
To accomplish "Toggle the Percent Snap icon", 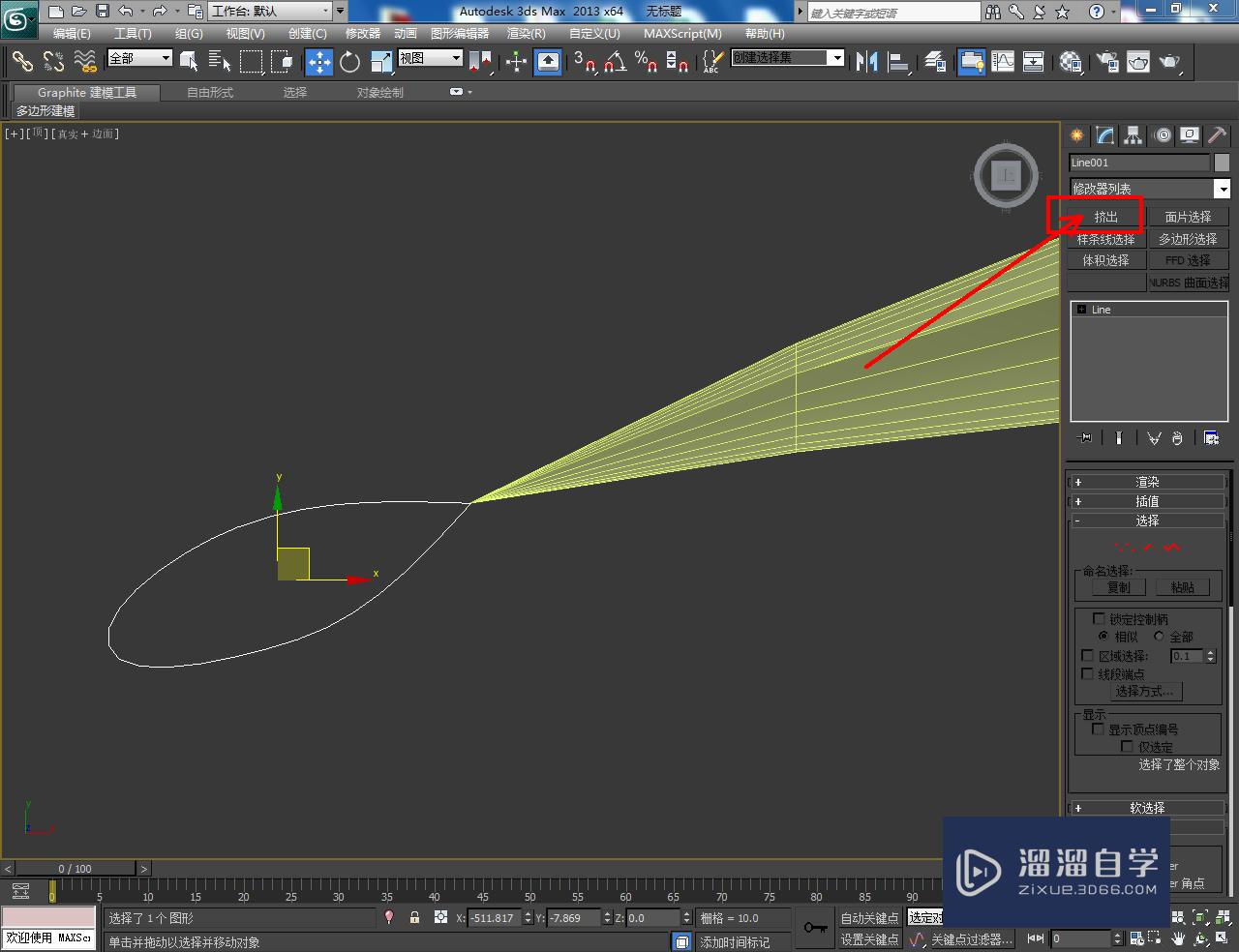I will [646, 62].
